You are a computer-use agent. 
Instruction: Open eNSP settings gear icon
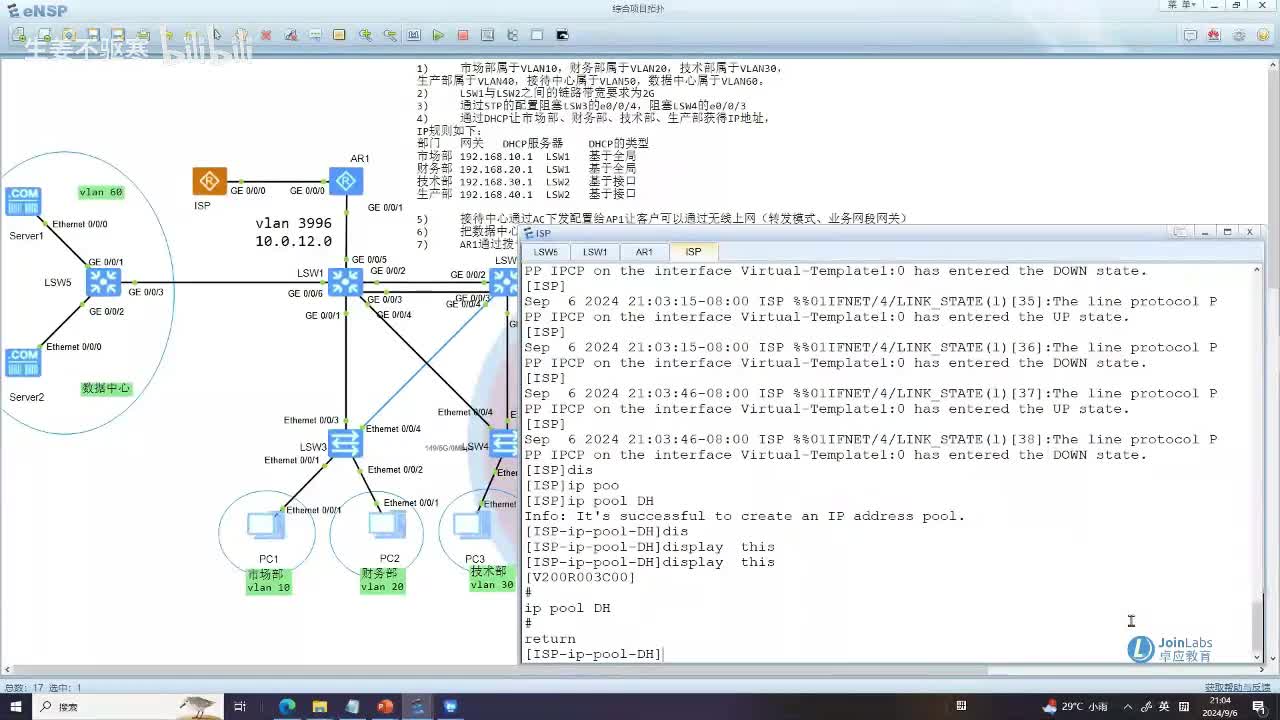[x=1239, y=35]
